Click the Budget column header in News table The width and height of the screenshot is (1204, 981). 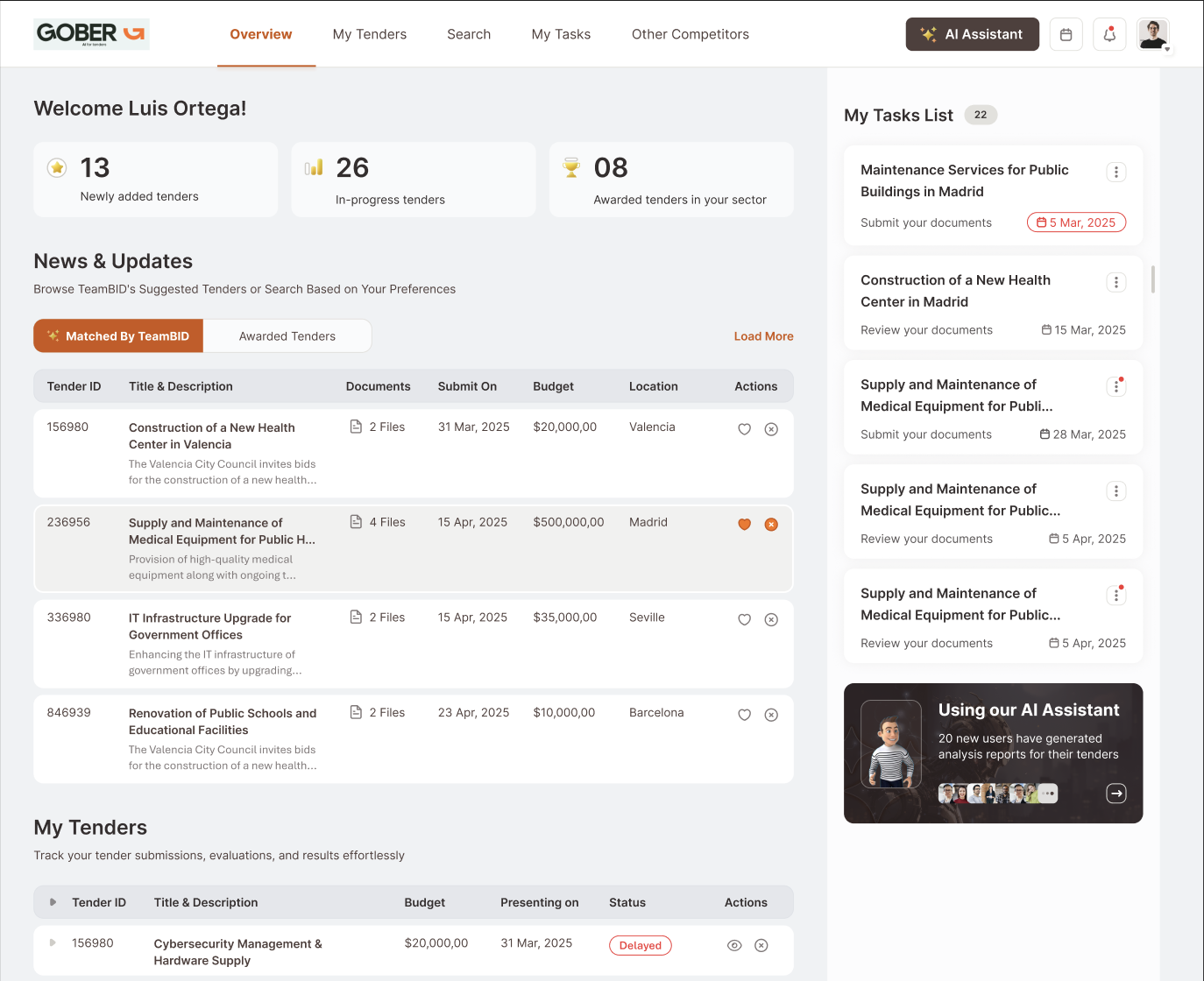[x=553, y=386]
